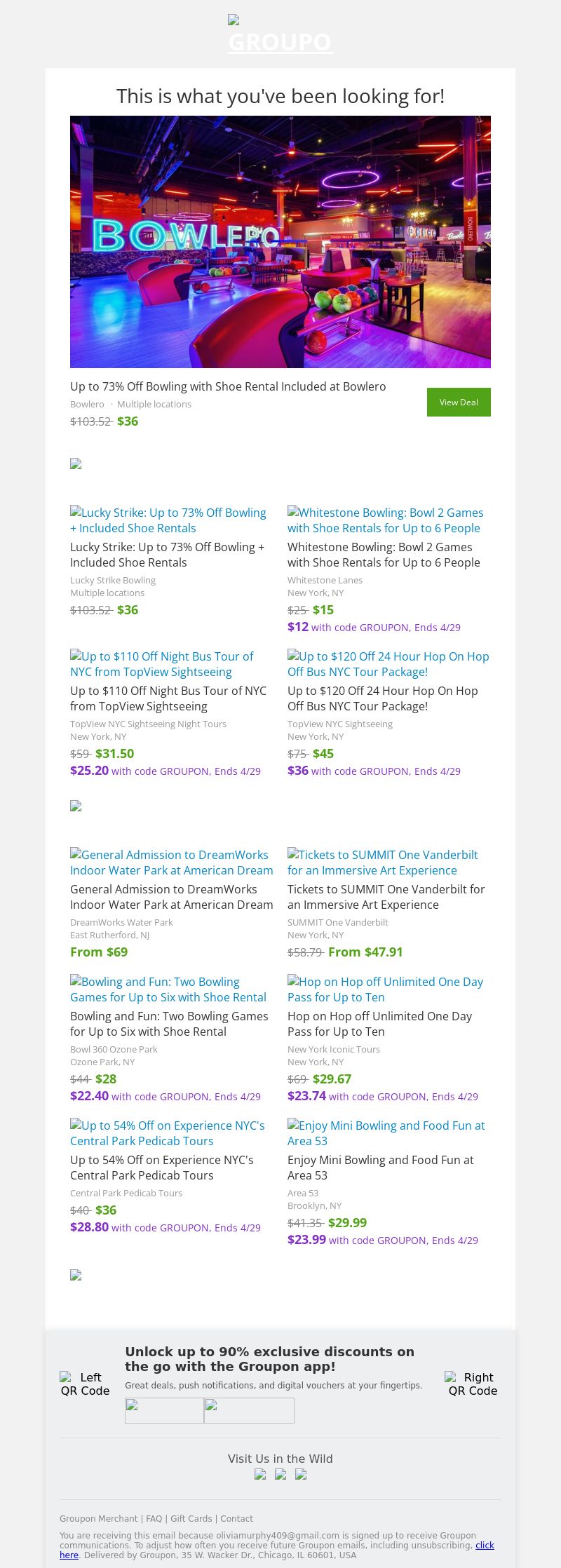This screenshot has width=561, height=1568.
Task: Click the right app store download badge
Action: 249,1410
